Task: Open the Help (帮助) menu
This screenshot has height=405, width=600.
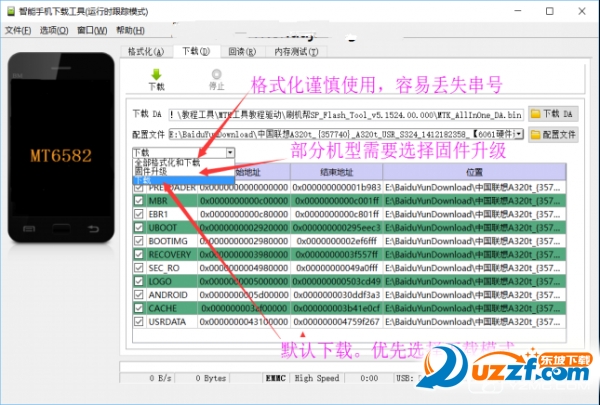Action: click(x=130, y=30)
